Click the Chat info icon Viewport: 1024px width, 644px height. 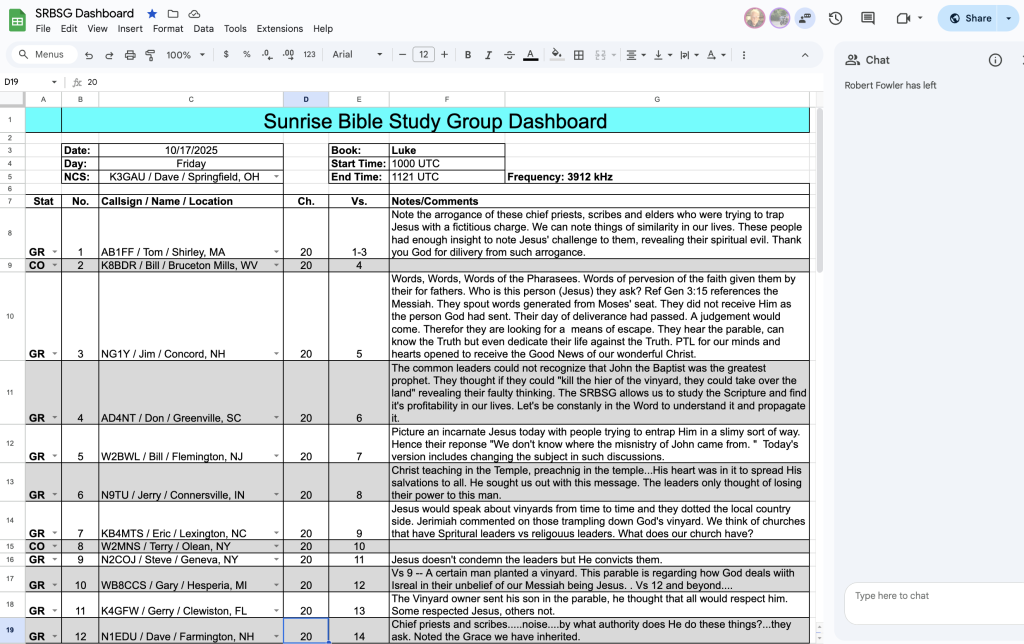click(x=995, y=60)
